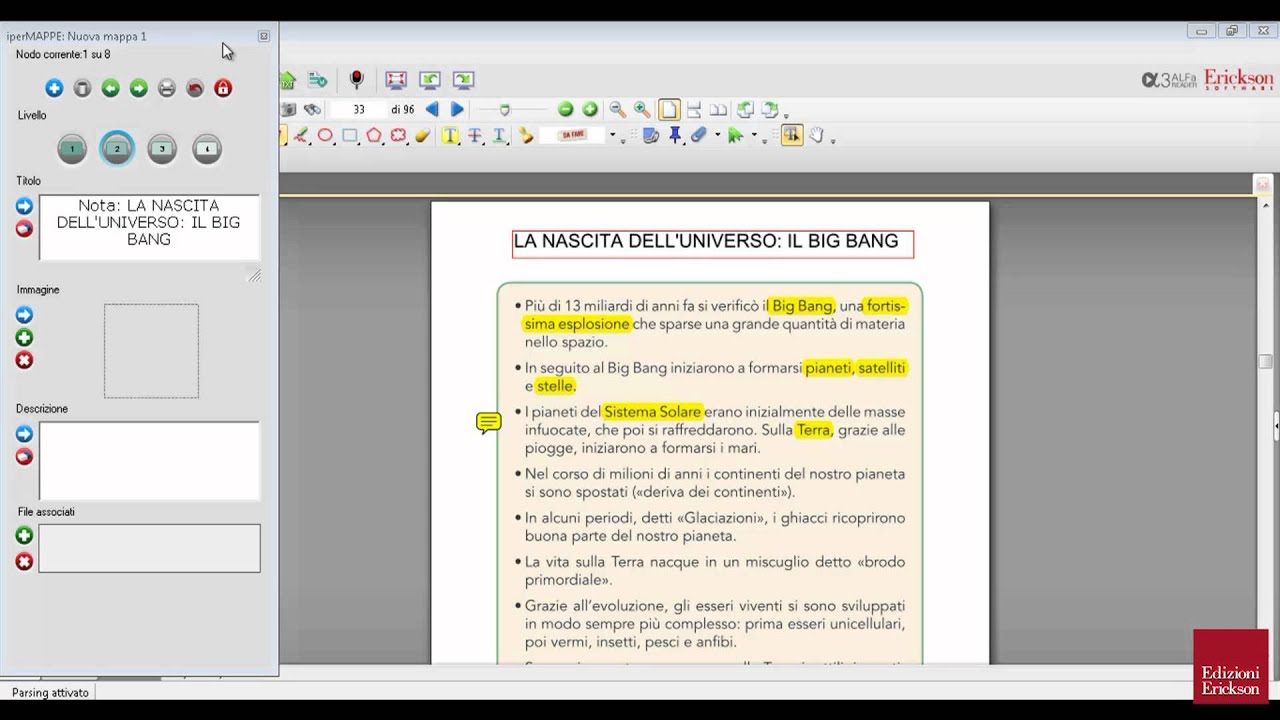This screenshot has height=720, width=1280.
Task: Select the cloud shape tool
Action: tap(398, 136)
